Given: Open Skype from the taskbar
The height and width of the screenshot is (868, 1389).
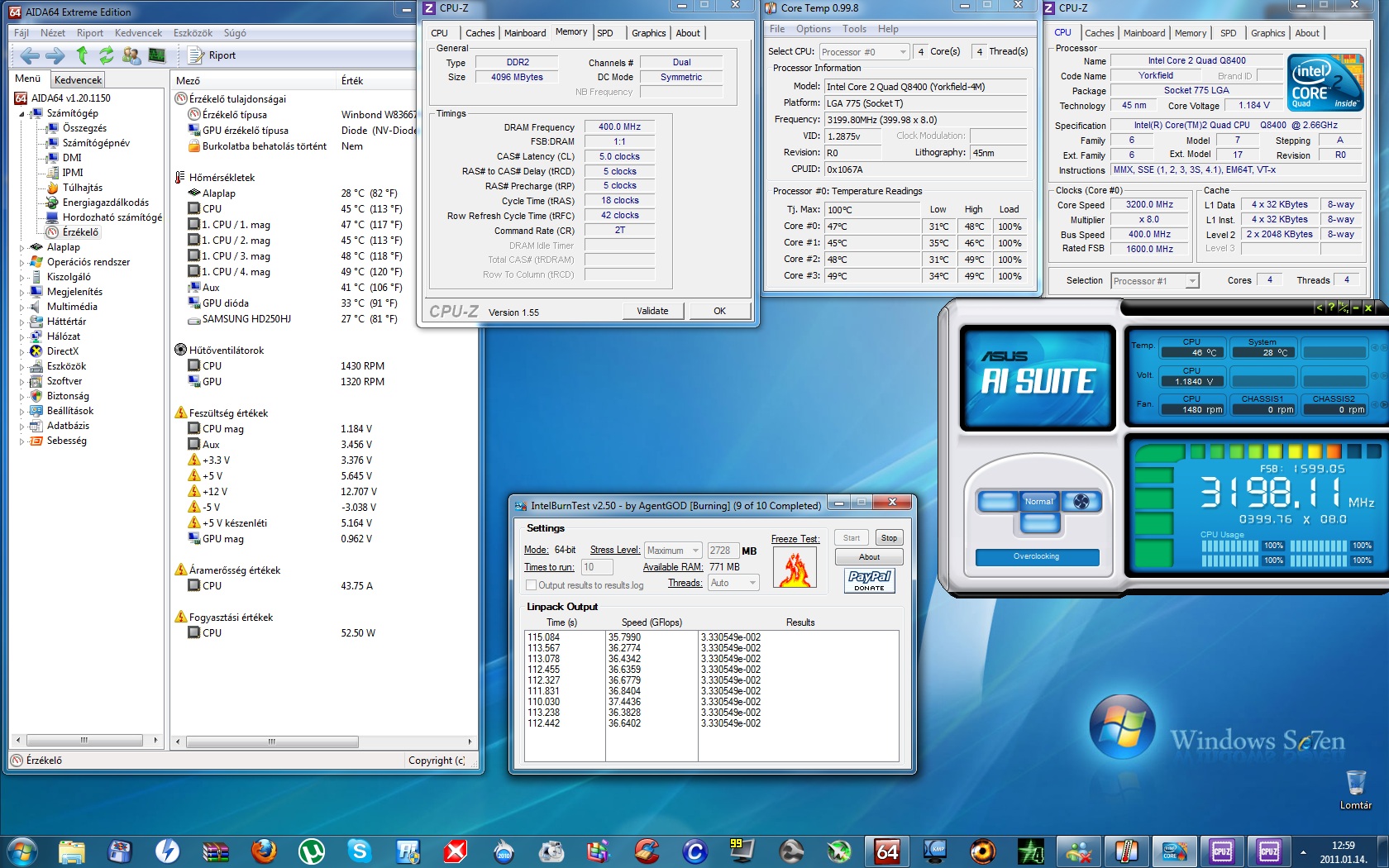Looking at the screenshot, I should [360, 851].
